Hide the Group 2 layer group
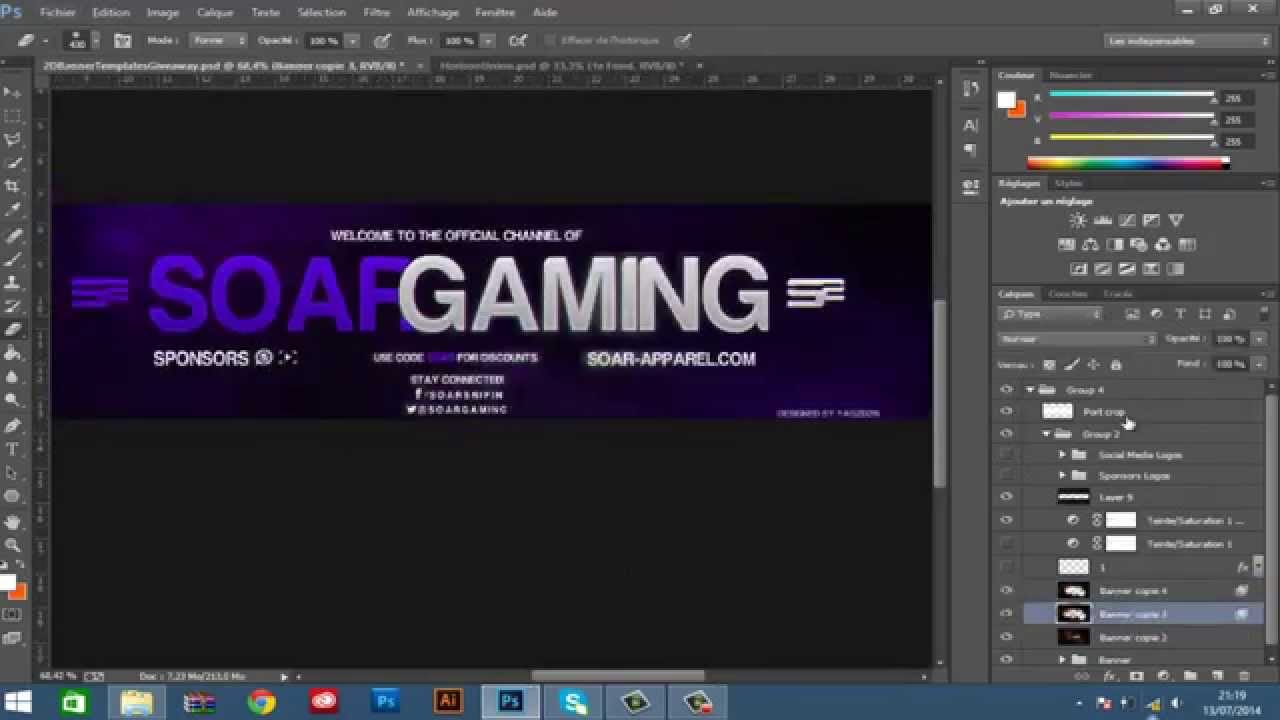Screen dimensions: 1280x720 (x=1006, y=434)
